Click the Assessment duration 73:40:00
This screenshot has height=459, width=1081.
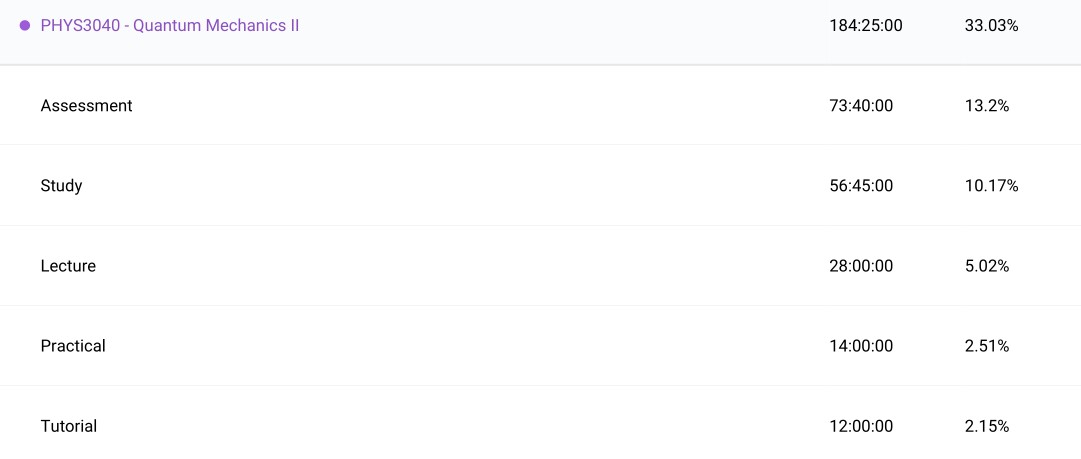(x=861, y=106)
